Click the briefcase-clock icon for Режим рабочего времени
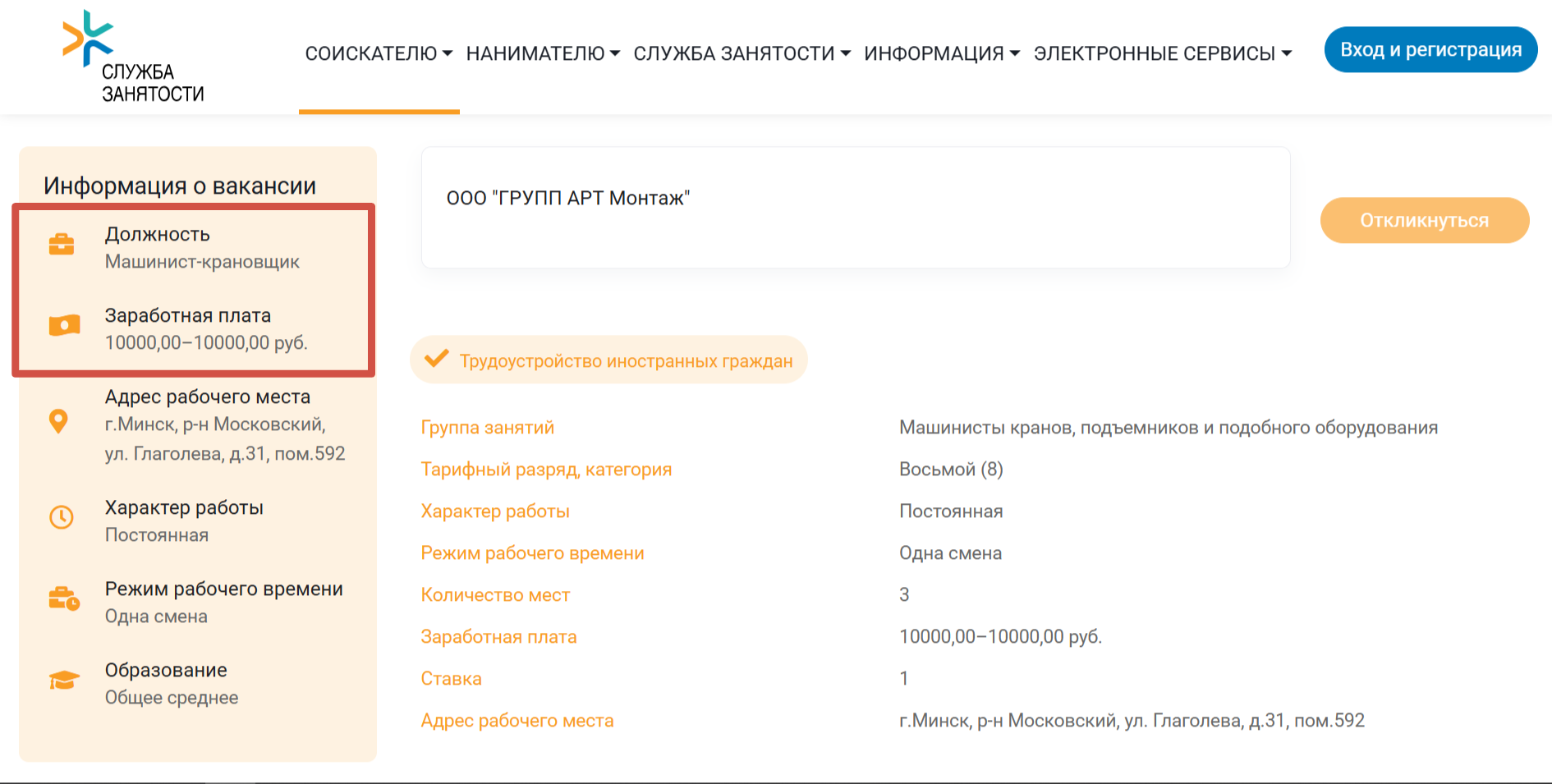Screen dimensions: 1552x784 tap(63, 598)
